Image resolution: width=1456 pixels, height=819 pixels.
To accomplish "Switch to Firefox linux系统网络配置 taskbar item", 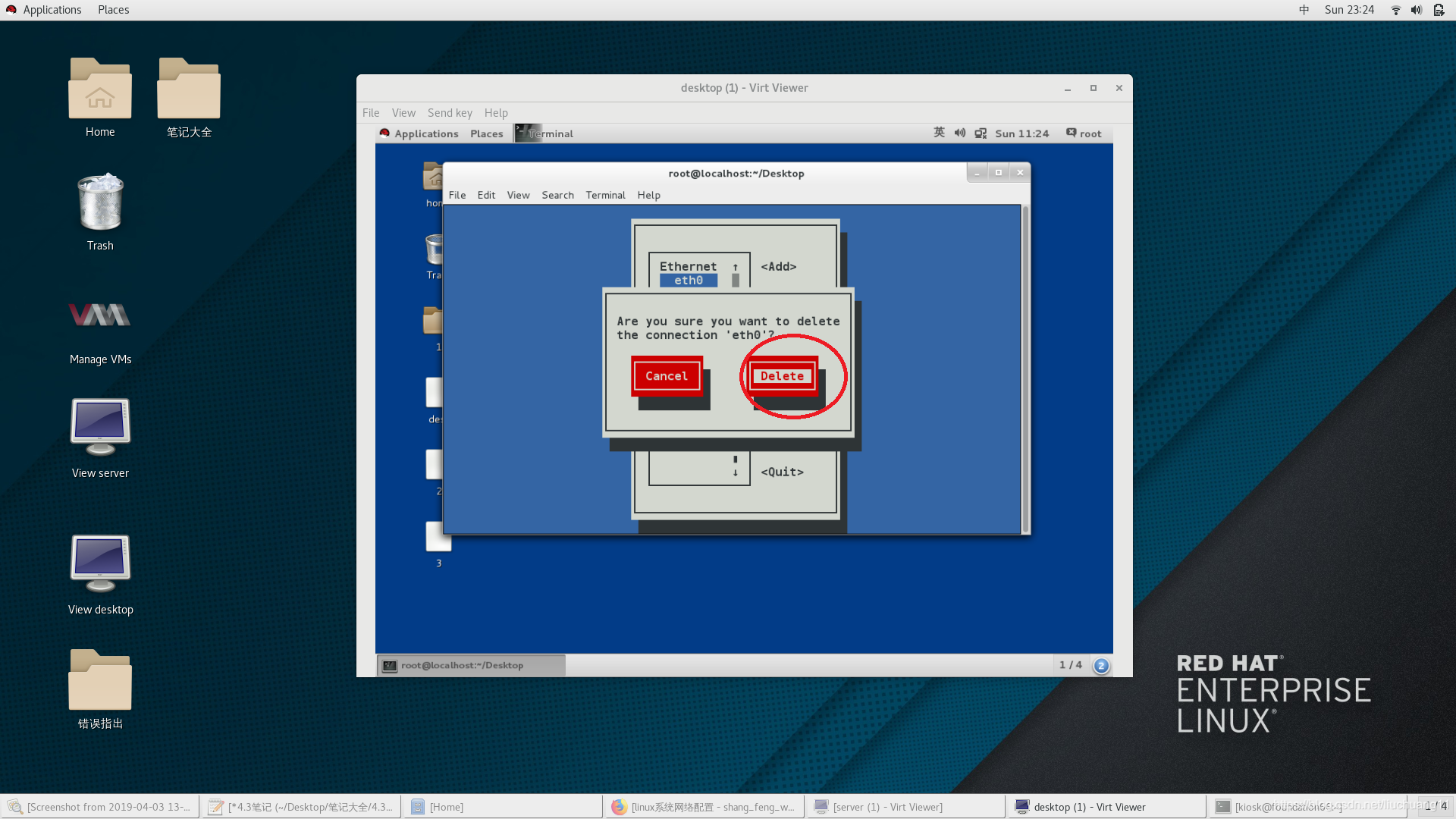I will (704, 807).
